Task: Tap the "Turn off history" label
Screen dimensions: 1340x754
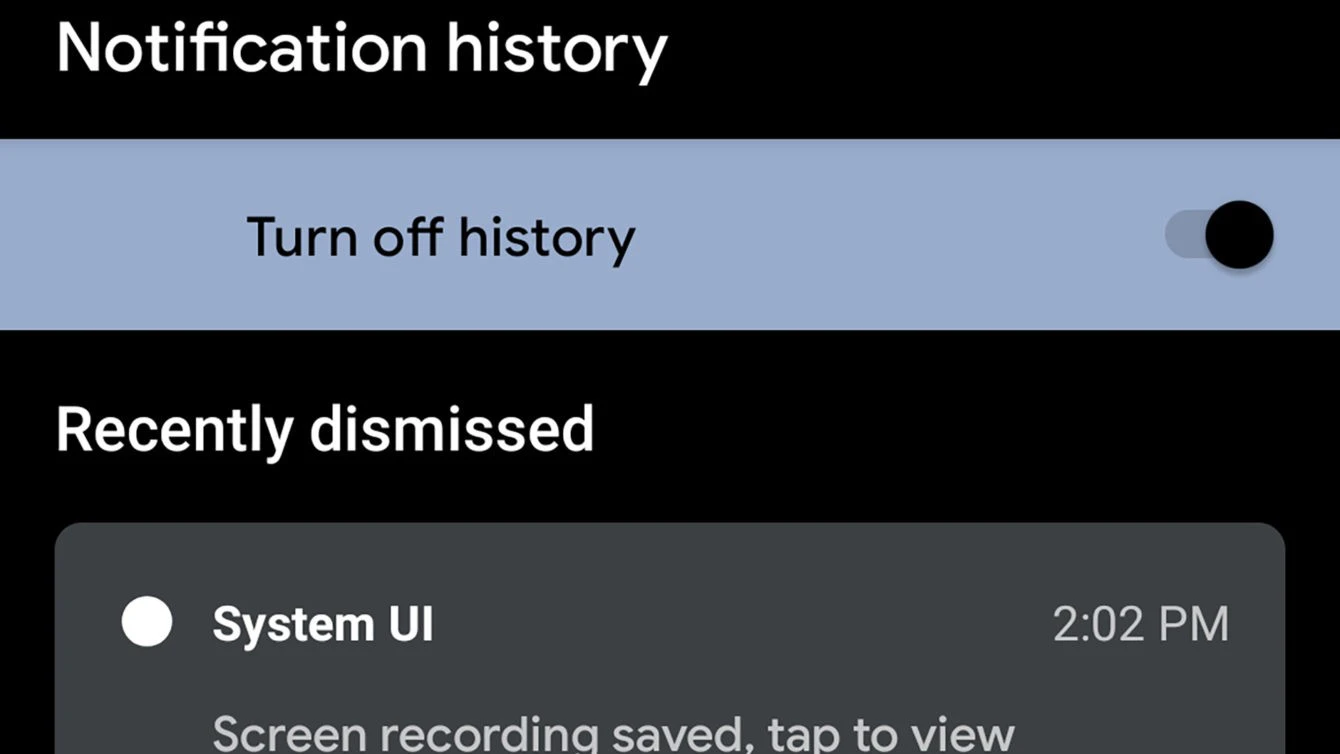Action: click(x=440, y=237)
